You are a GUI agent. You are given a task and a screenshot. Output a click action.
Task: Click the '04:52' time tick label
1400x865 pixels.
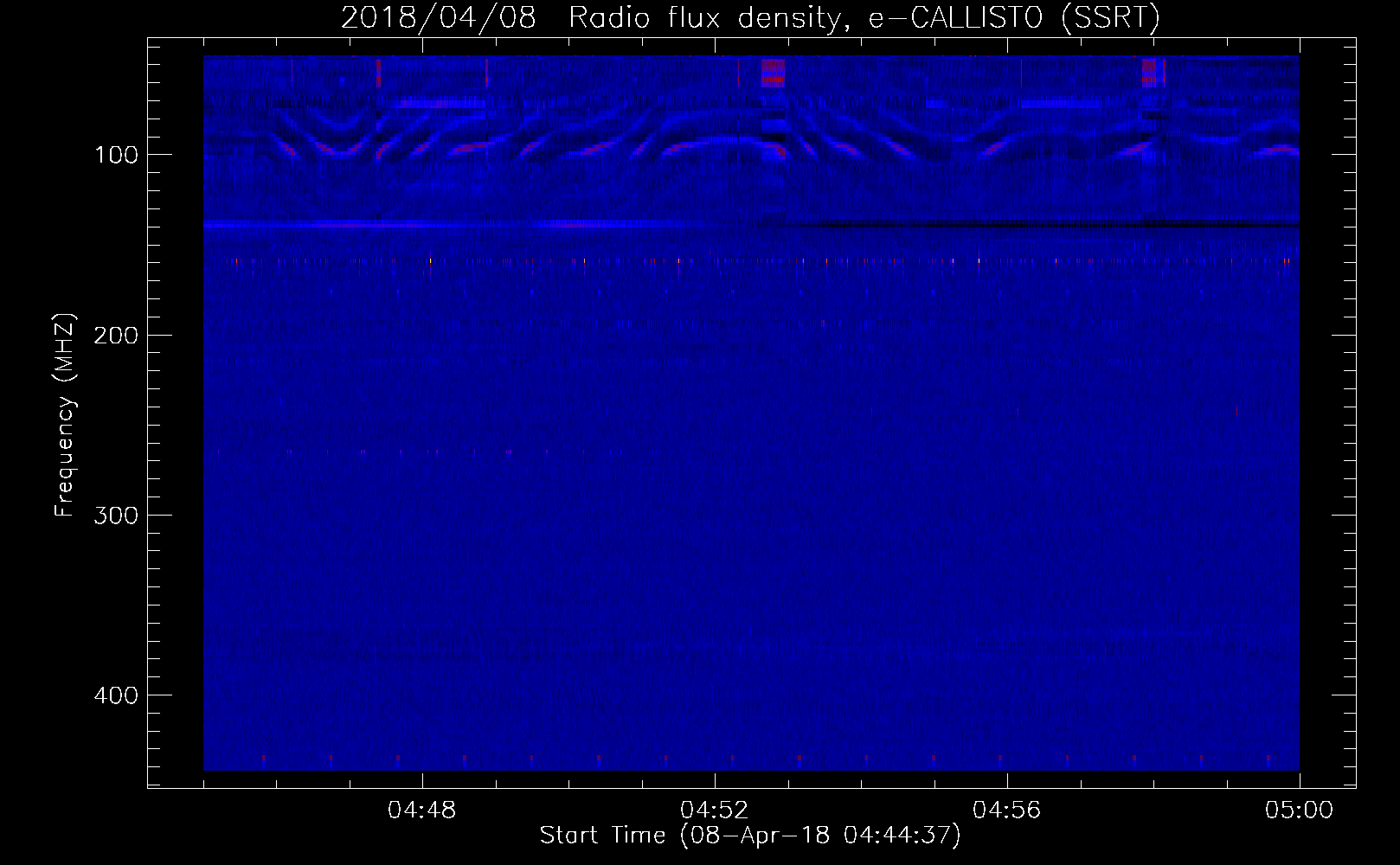click(x=715, y=811)
